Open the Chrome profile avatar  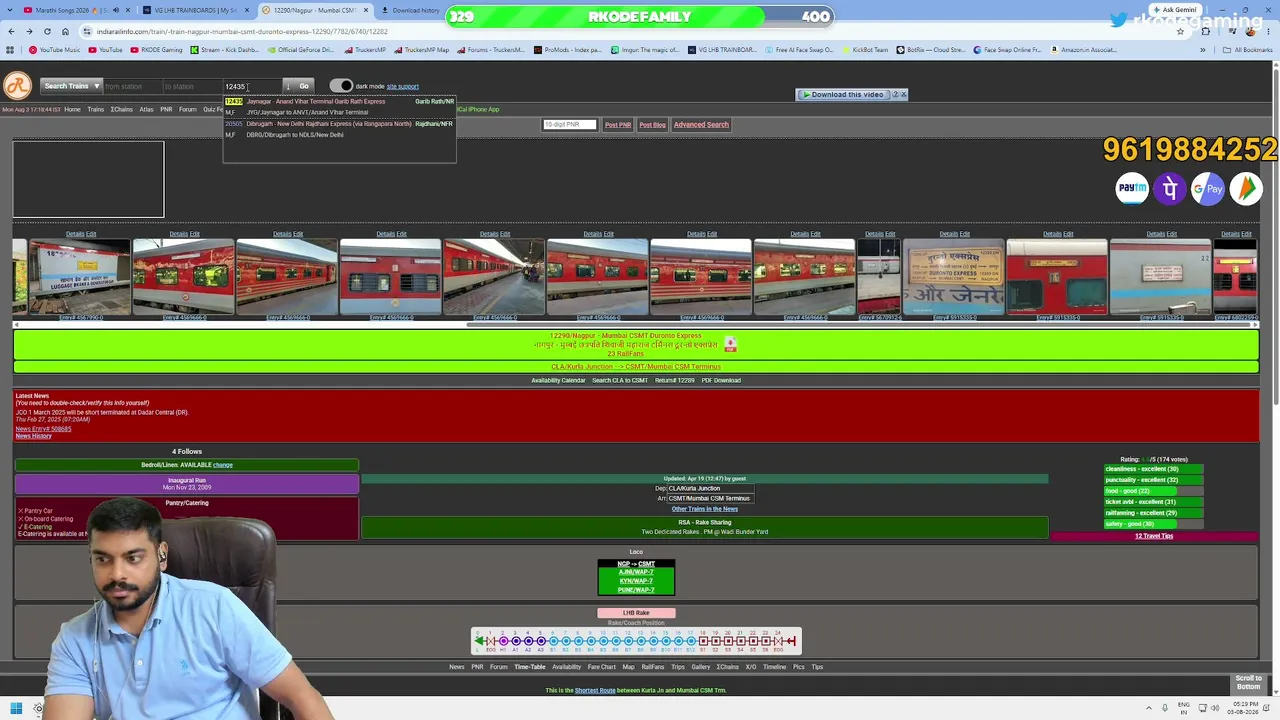1250,31
